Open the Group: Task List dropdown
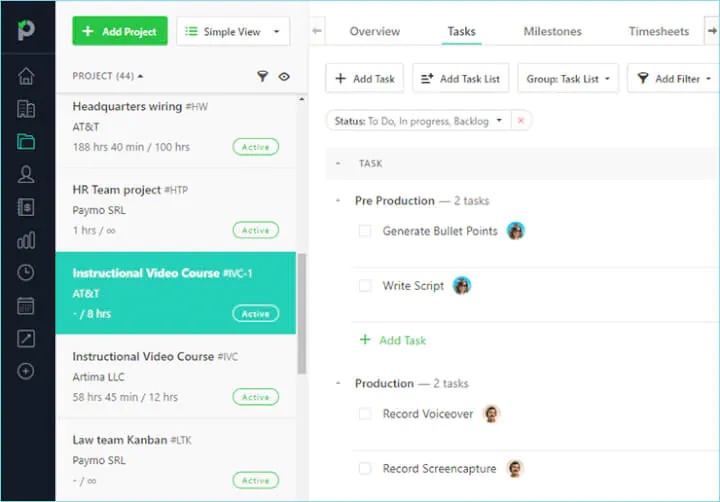Viewport: 720px width, 502px height. [x=568, y=79]
